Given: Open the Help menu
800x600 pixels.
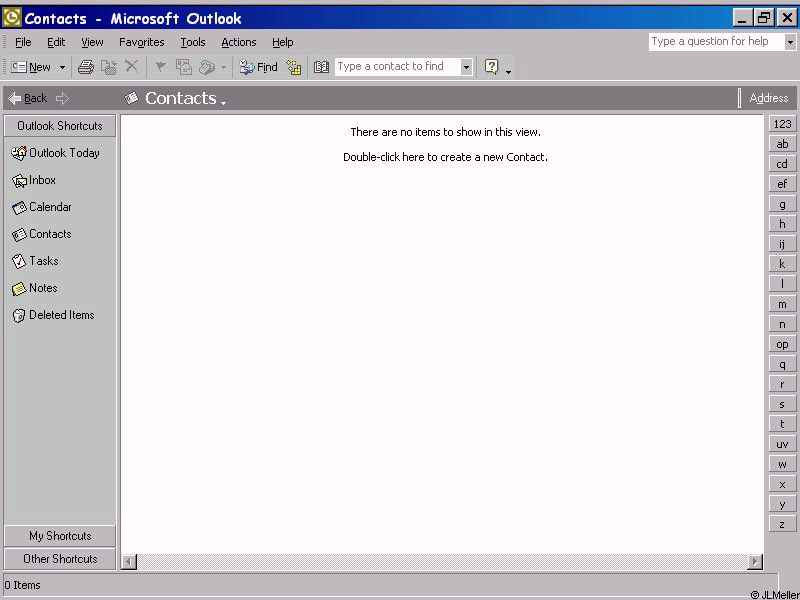Looking at the screenshot, I should tap(283, 42).
